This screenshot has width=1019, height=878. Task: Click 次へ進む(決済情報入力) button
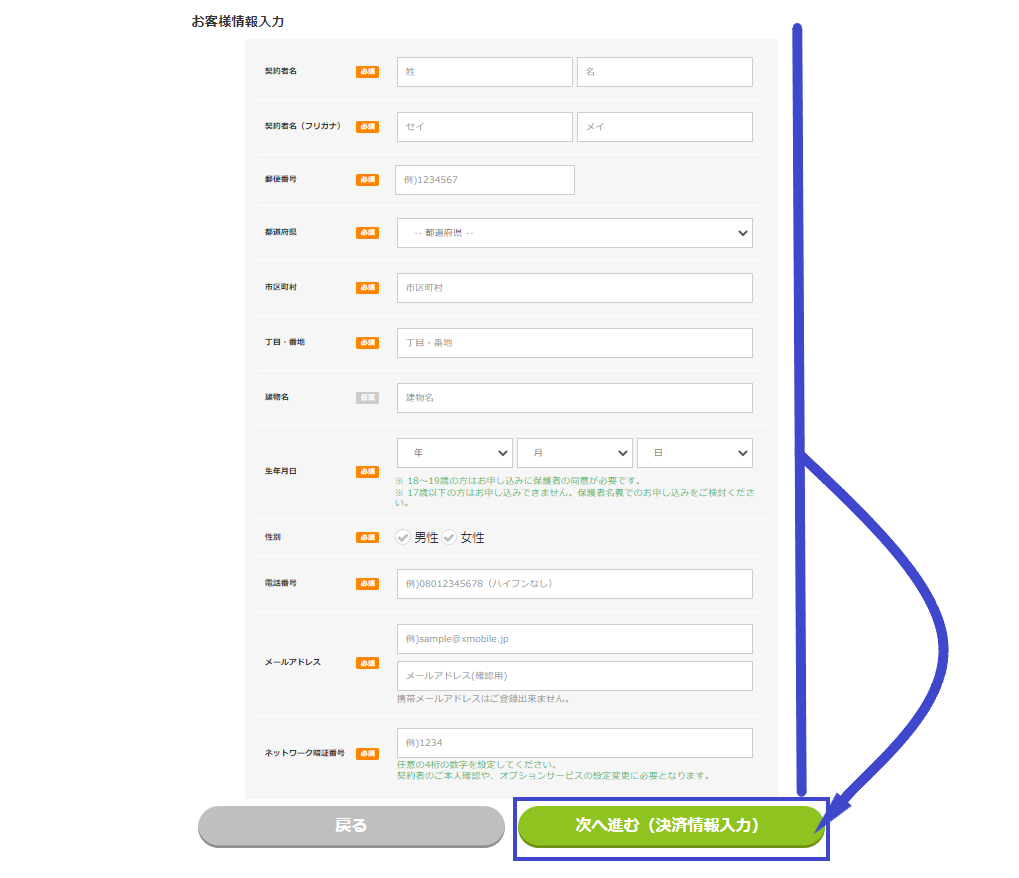click(x=671, y=826)
